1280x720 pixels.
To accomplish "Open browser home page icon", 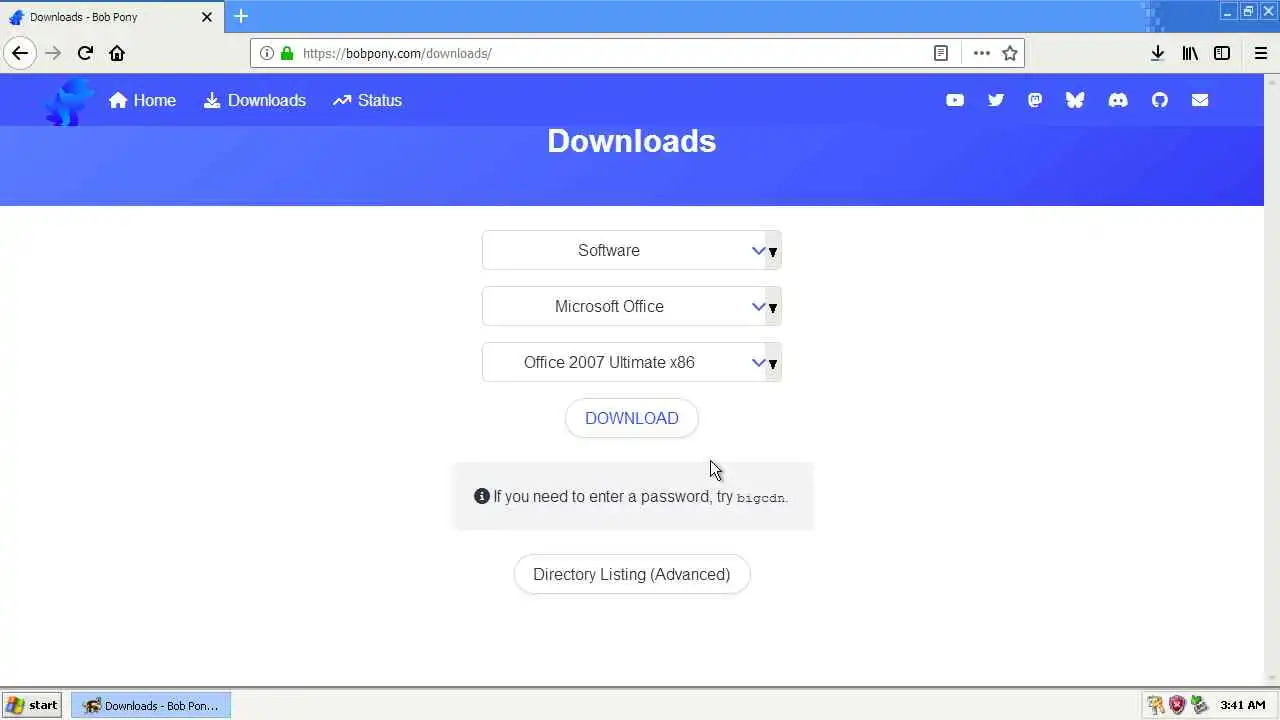I will 117,53.
